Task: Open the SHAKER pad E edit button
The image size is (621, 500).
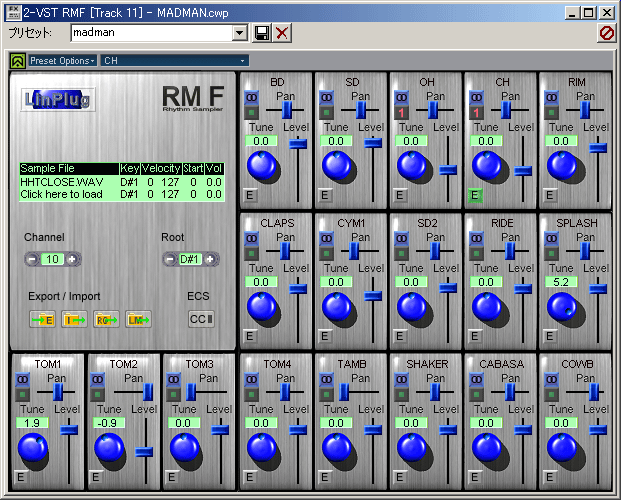Action: tap(399, 477)
